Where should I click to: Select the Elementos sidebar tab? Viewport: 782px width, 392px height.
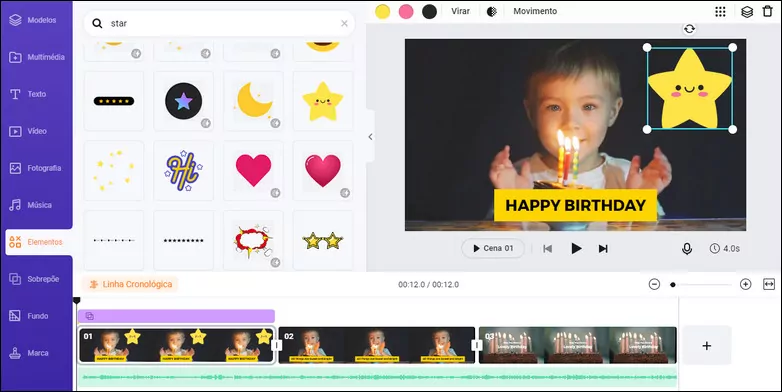(x=38, y=242)
